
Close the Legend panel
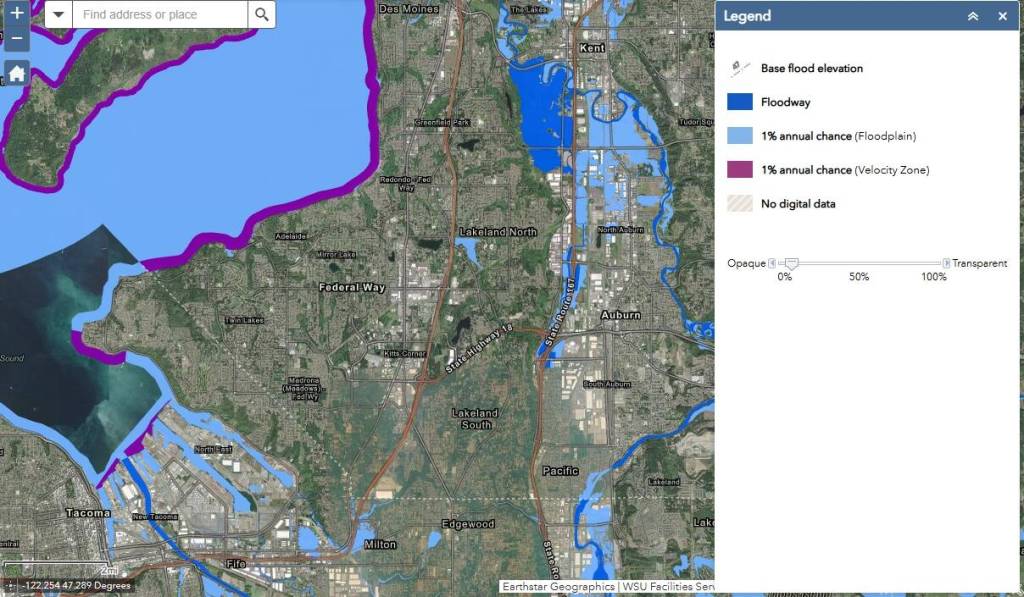coord(1002,16)
